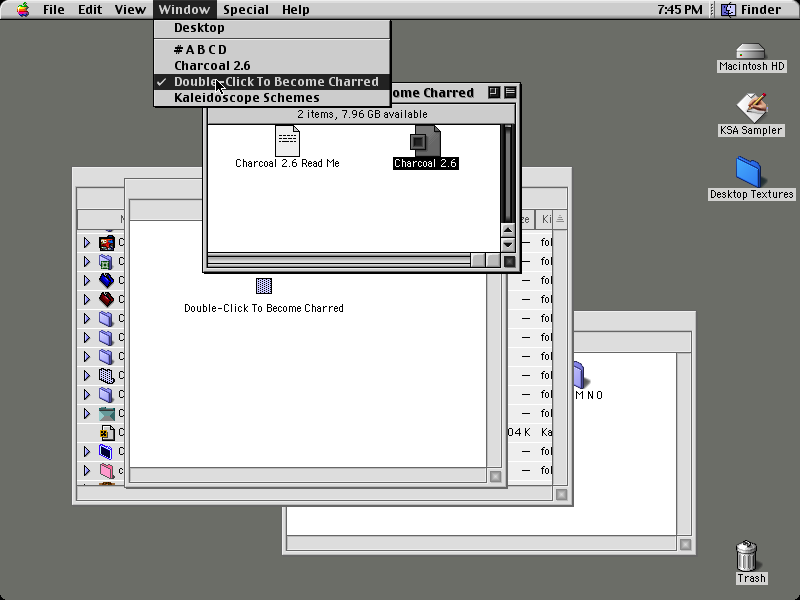The image size is (800, 600).
Task: Select the document icon with yellow badge
Action: tap(107, 433)
